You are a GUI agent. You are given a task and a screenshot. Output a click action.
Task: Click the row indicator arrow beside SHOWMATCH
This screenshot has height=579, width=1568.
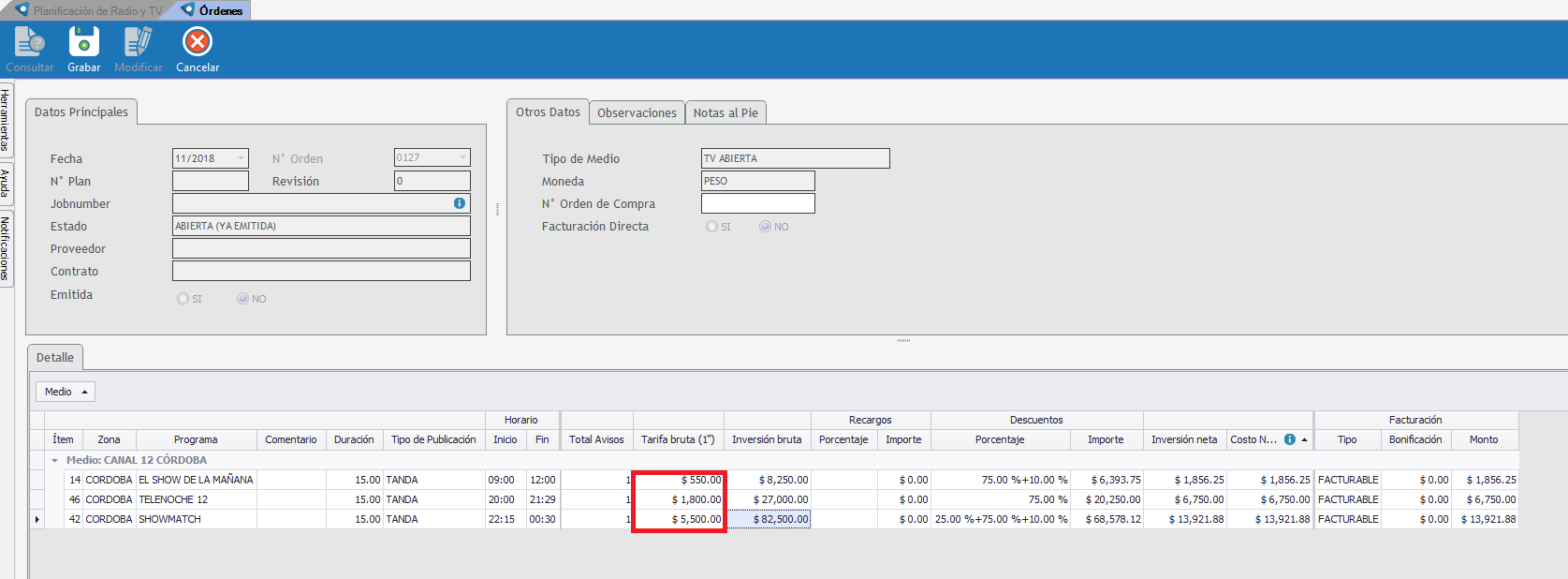37,519
